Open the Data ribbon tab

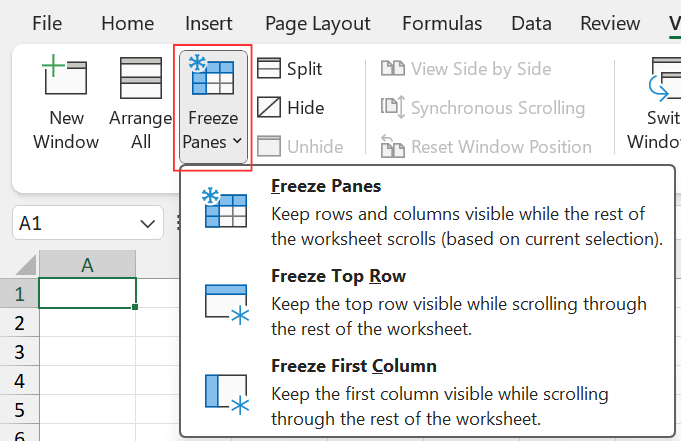click(531, 22)
